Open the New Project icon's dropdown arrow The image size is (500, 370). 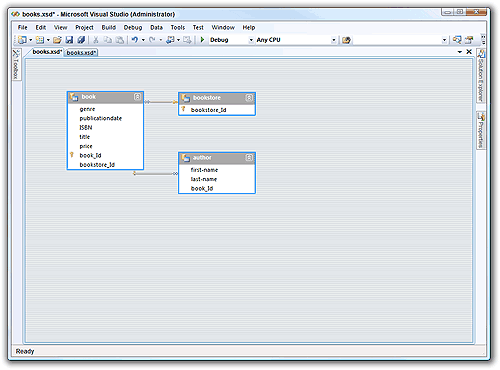coord(30,40)
